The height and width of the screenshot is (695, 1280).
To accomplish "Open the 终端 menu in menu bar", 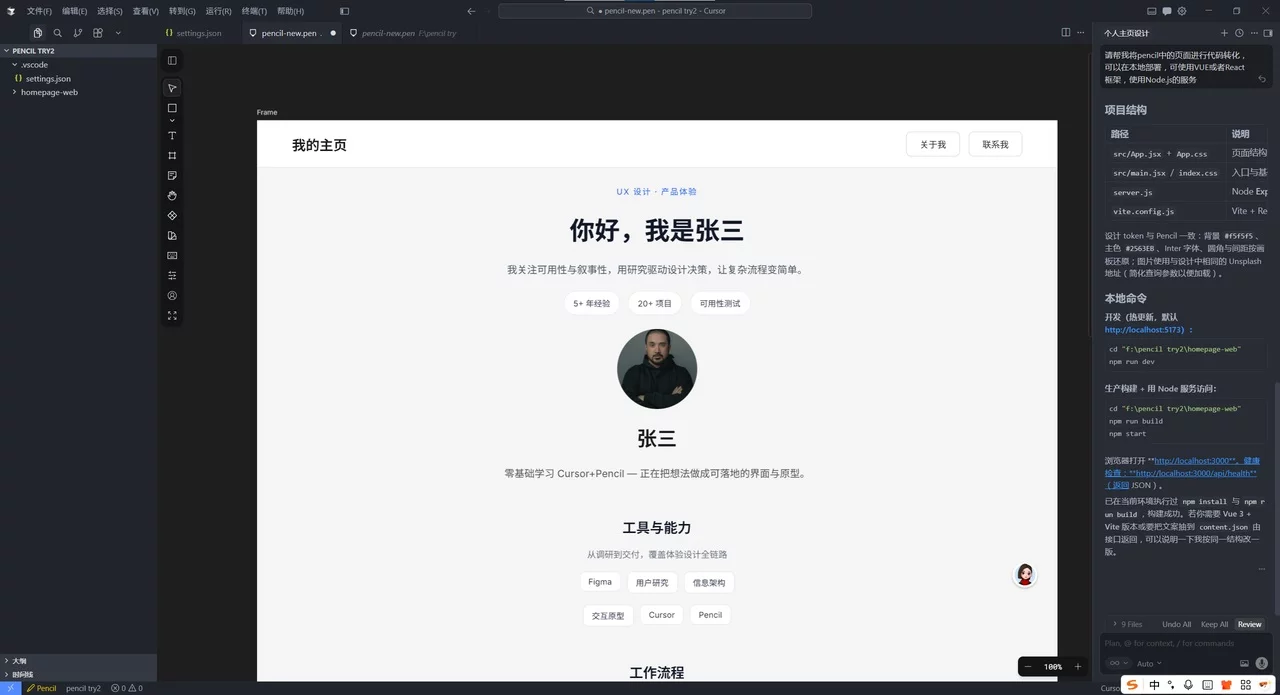I will click(254, 11).
